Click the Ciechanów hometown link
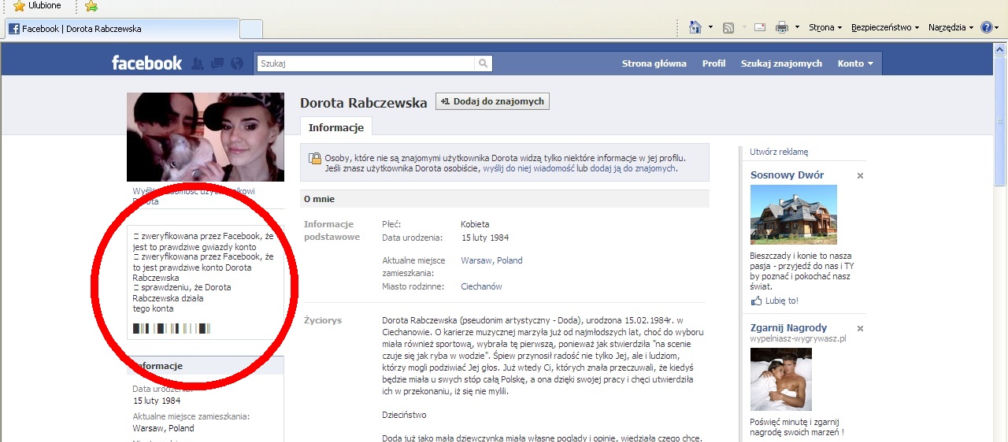This screenshot has height=442, width=1008. [x=481, y=287]
